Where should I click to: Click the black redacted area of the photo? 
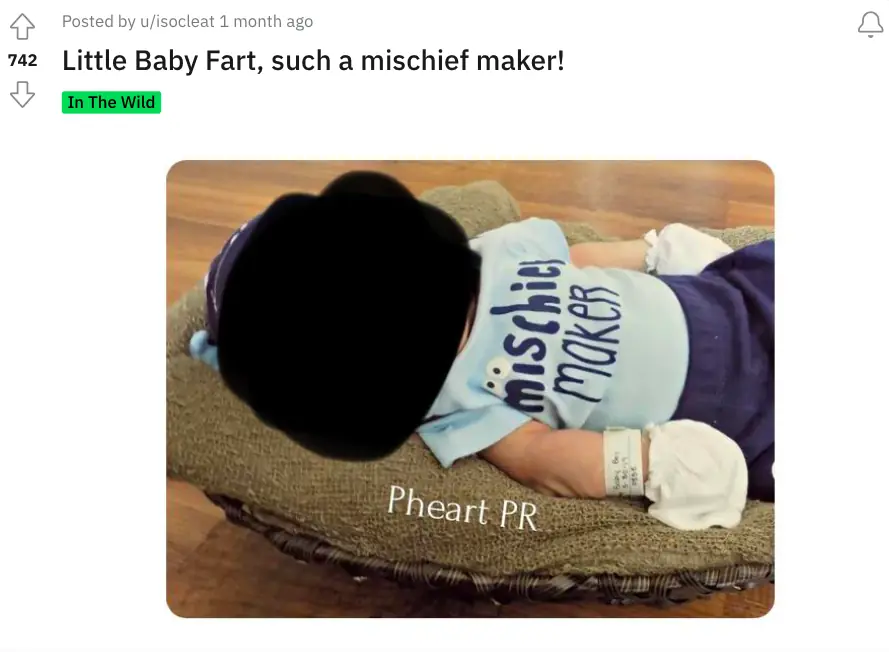(x=347, y=316)
